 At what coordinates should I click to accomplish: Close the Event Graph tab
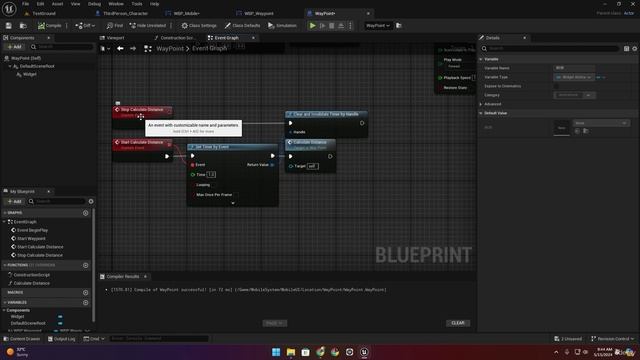[253, 38]
